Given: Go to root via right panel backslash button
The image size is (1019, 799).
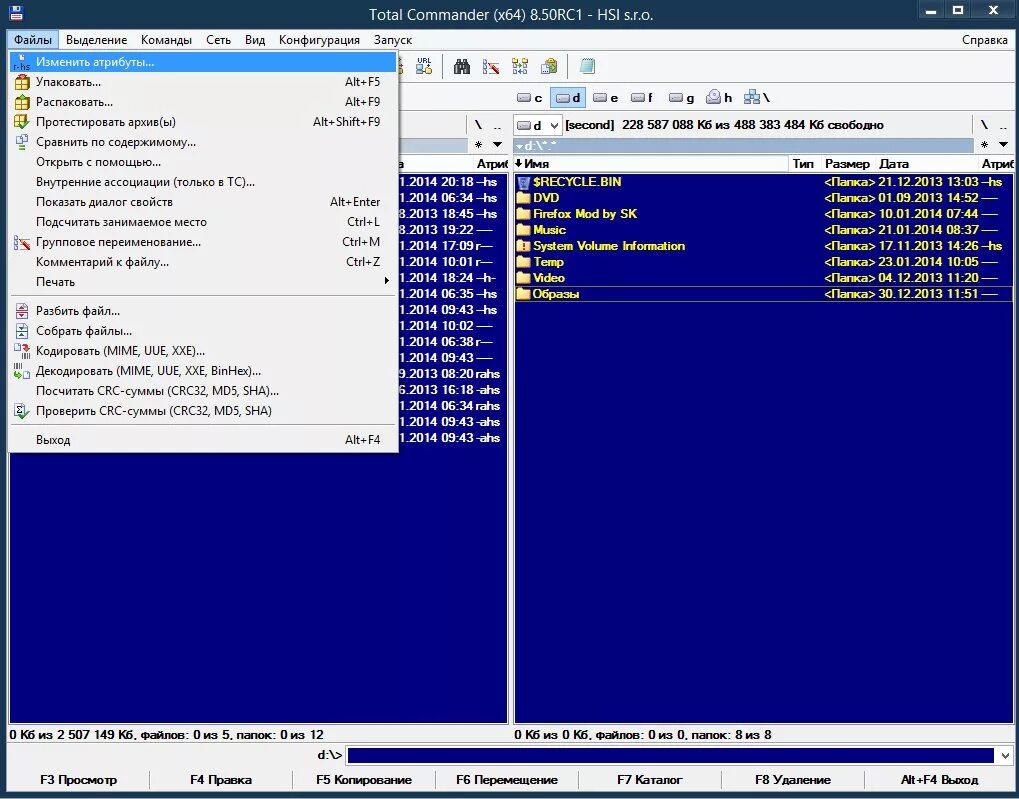Looking at the screenshot, I should [x=985, y=125].
